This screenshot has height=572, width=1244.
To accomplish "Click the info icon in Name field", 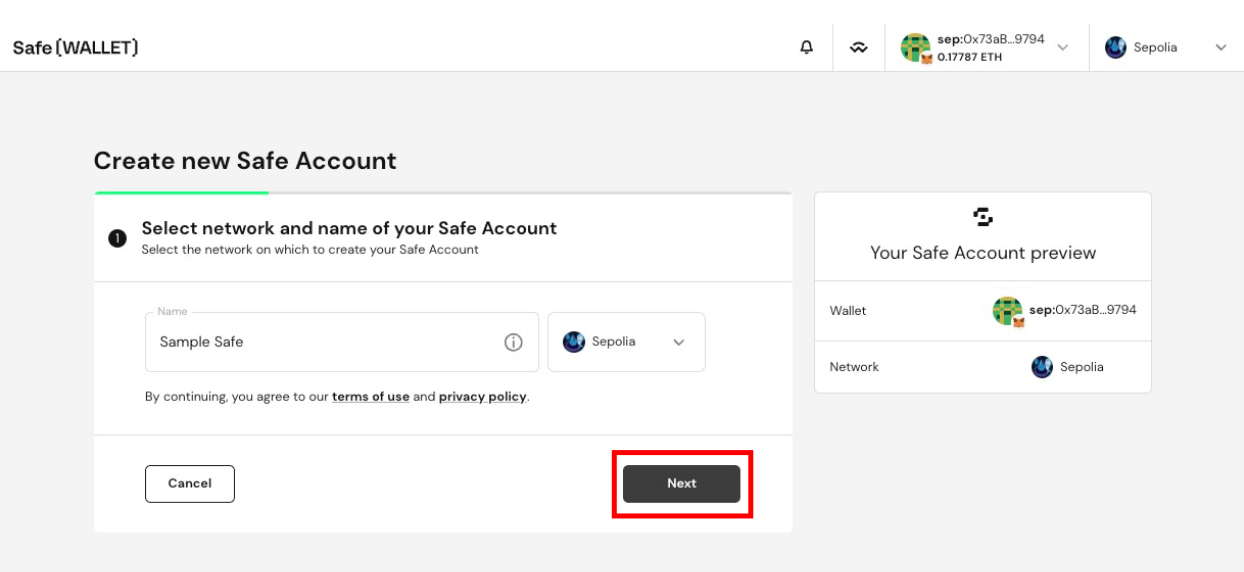I will click(513, 342).
